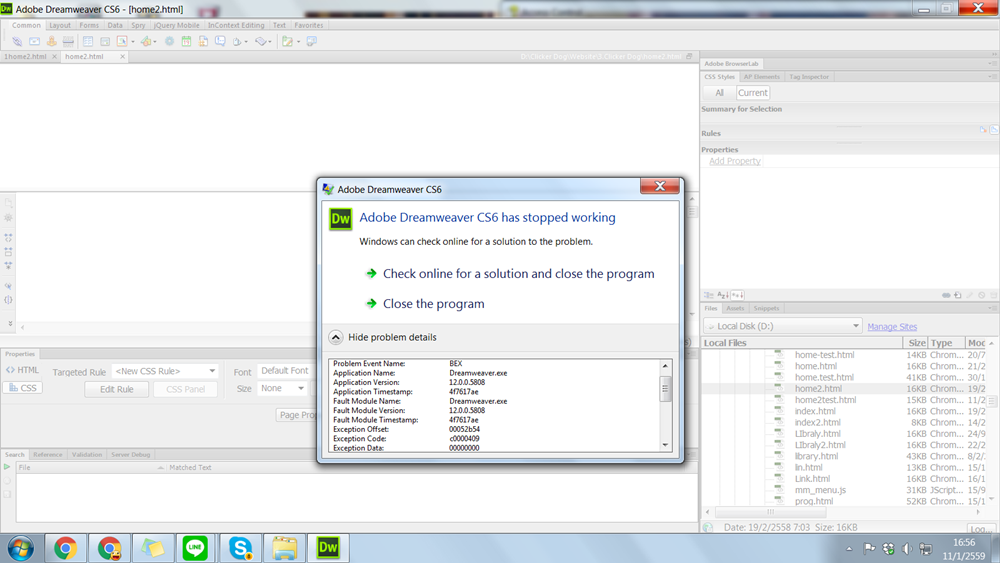Select mm_menu.js in Local Files
Image resolution: width=1000 pixels, height=563 pixels.
[x=820, y=490]
